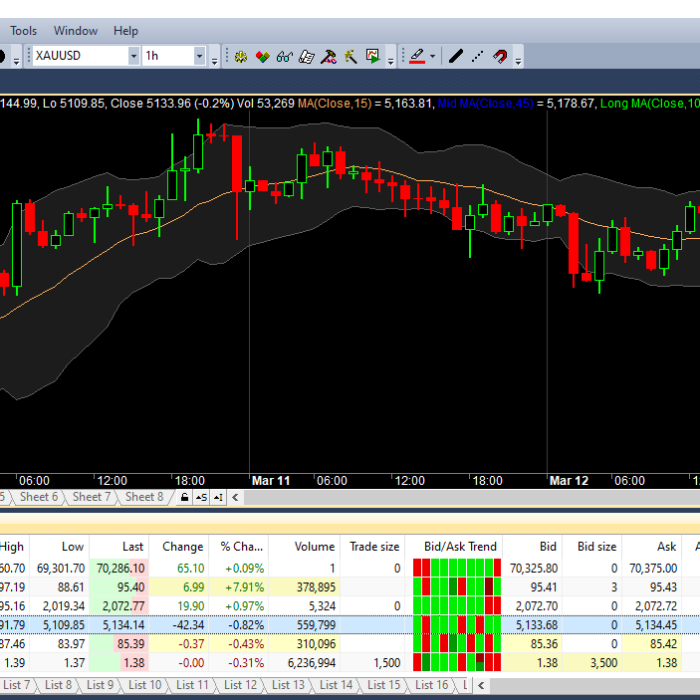The image size is (700, 700).
Task: Switch to the Sheet 6 tab
Action: tap(39, 497)
